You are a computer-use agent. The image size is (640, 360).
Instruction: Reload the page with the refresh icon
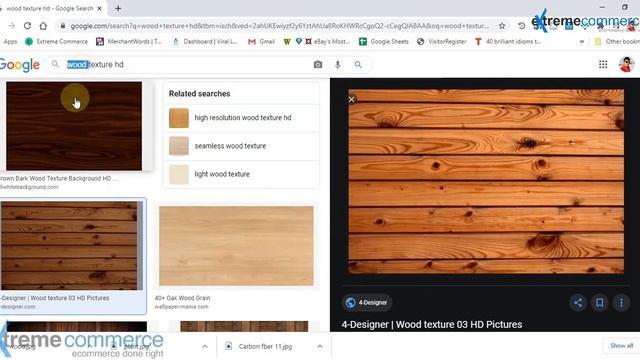(x=27, y=26)
